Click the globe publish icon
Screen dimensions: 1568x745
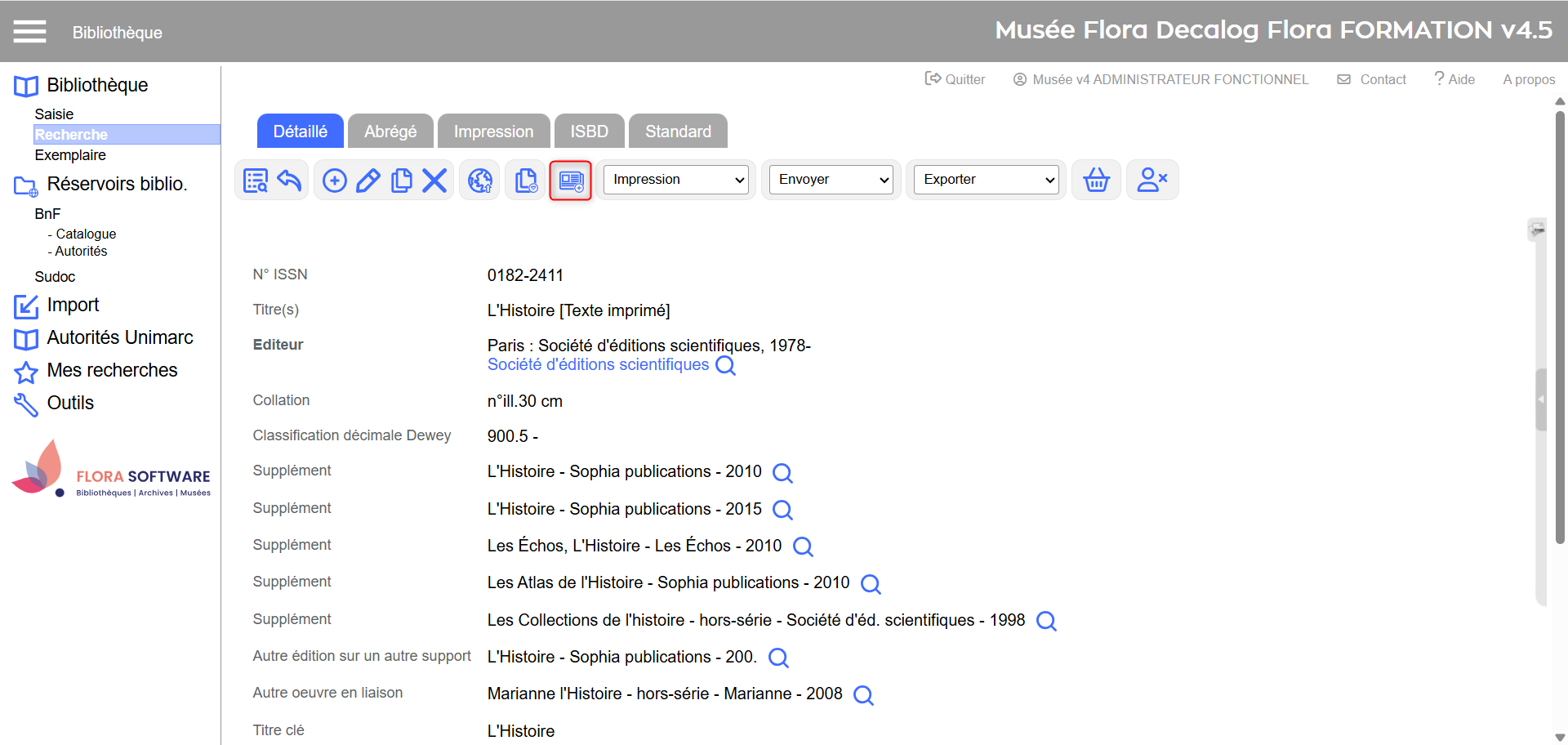480,180
